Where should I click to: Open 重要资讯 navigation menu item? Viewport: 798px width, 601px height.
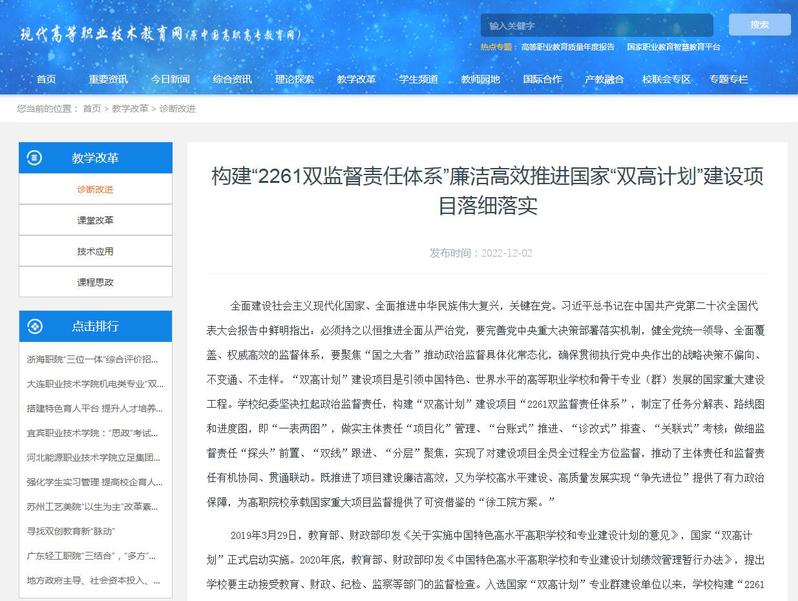tap(108, 79)
